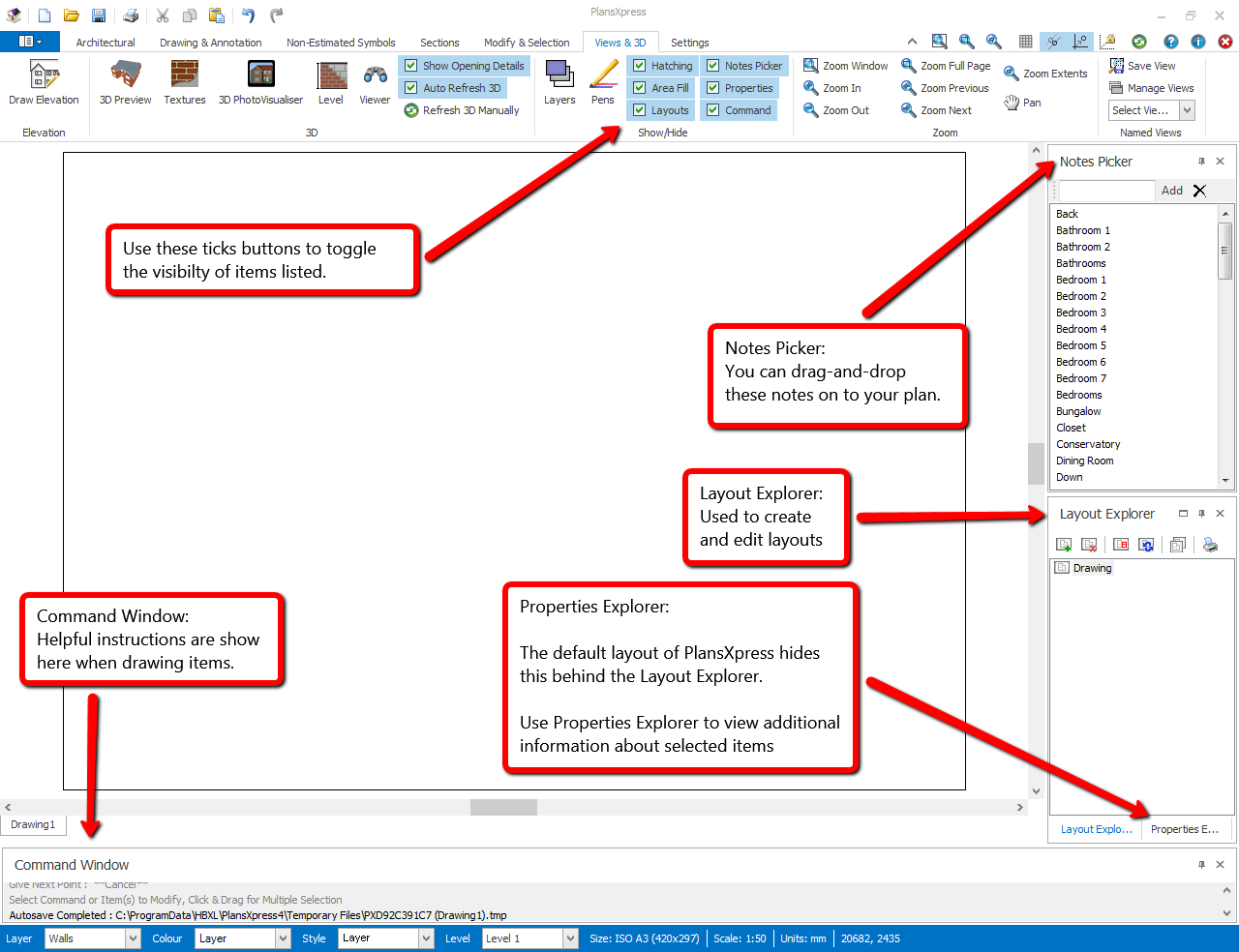Click the blue help question mark icon
This screenshot has width=1239, height=952.
[x=1171, y=42]
